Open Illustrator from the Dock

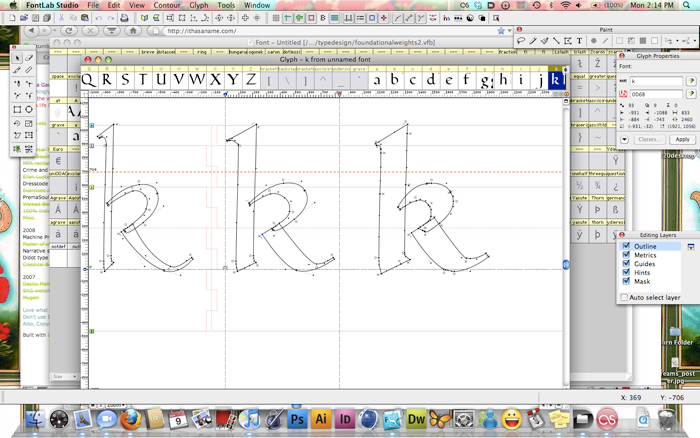tap(321, 419)
